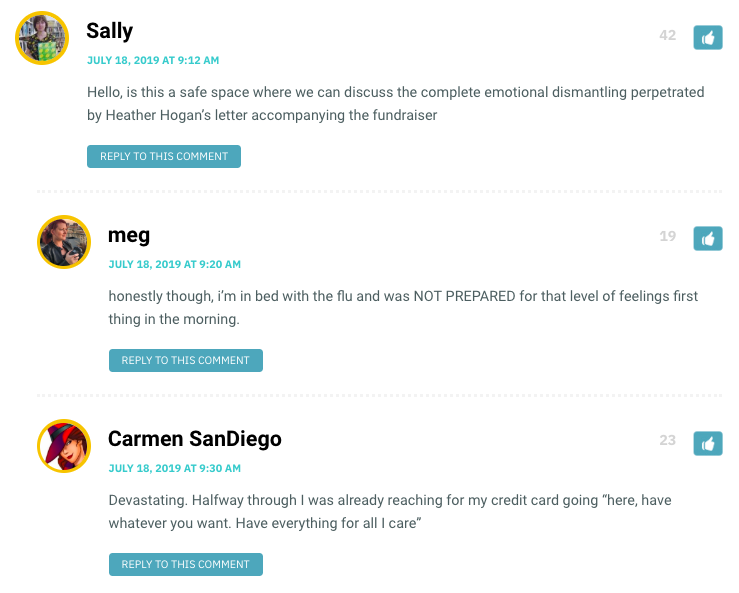Open meg's profile avatar
The image size is (739, 593).
coord(64,242)
